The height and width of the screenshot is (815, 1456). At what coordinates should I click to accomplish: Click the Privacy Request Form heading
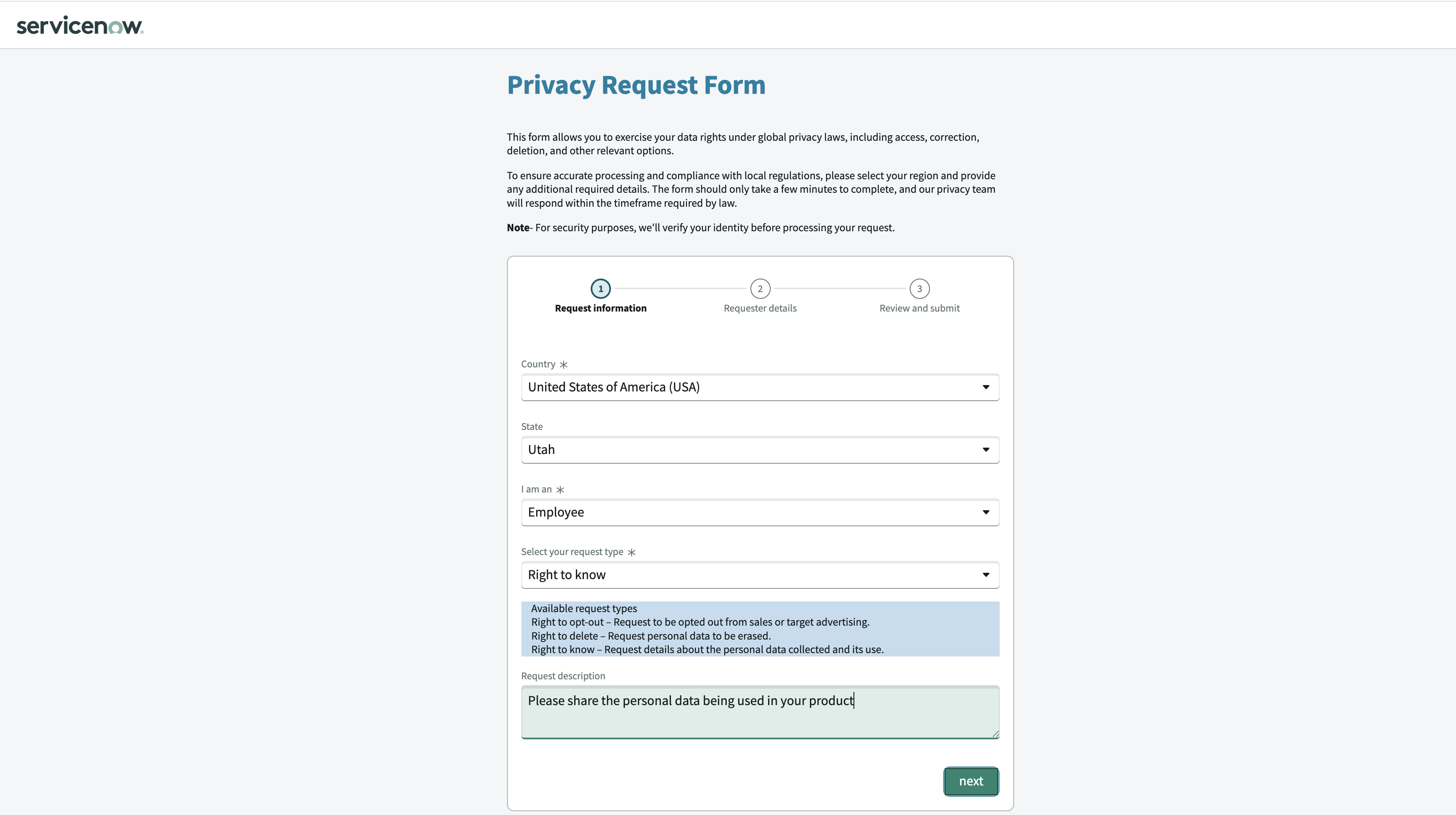coord(636,85)
